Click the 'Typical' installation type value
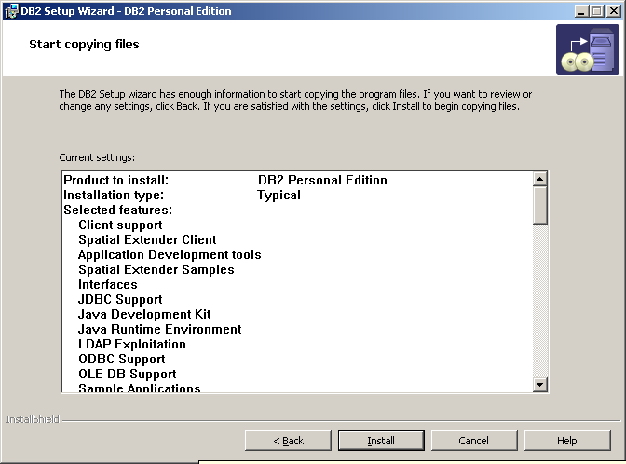This screenshot has height=464, width=626. point(279,195)
